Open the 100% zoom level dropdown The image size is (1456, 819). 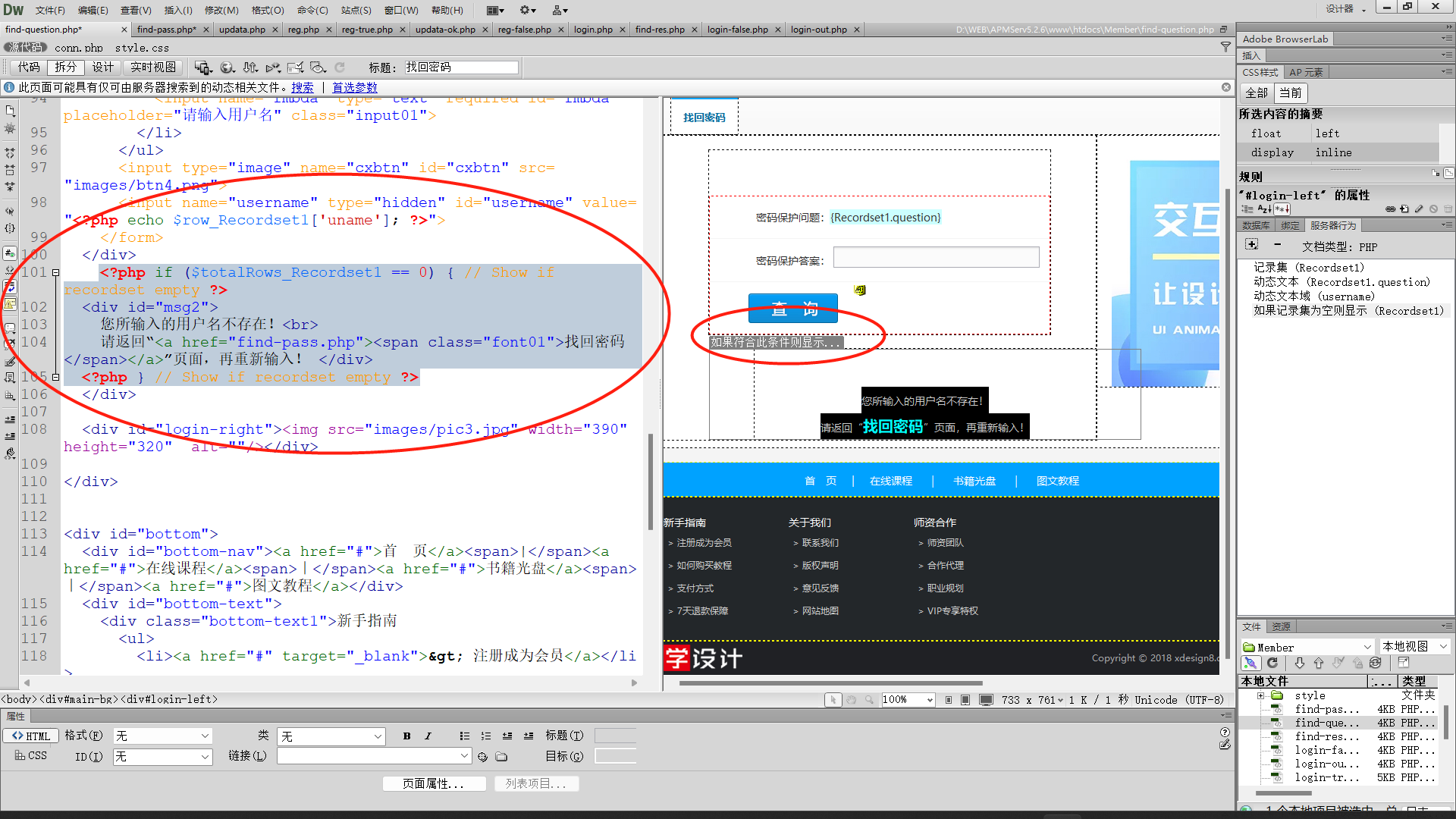929,699
